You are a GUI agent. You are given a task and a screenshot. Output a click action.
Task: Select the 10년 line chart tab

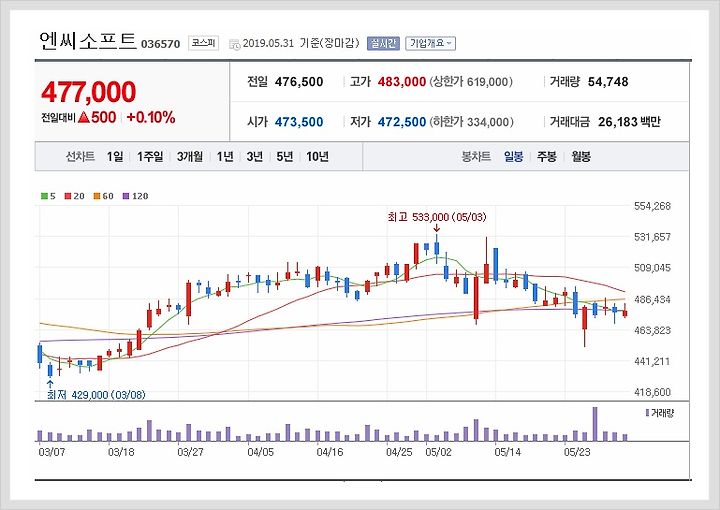coord(317,157)
